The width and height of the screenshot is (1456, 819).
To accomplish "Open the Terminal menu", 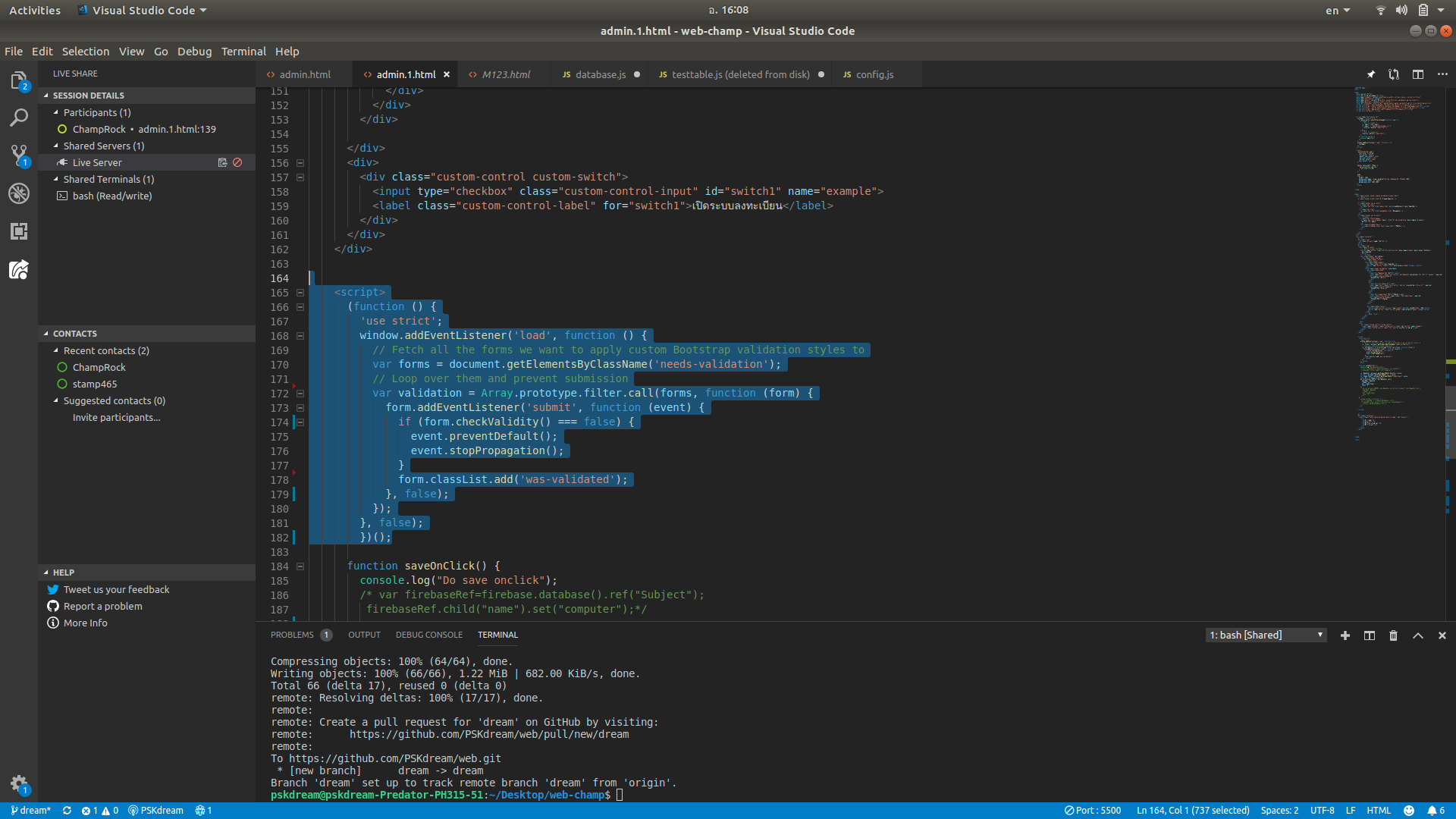I will point(243,52).
